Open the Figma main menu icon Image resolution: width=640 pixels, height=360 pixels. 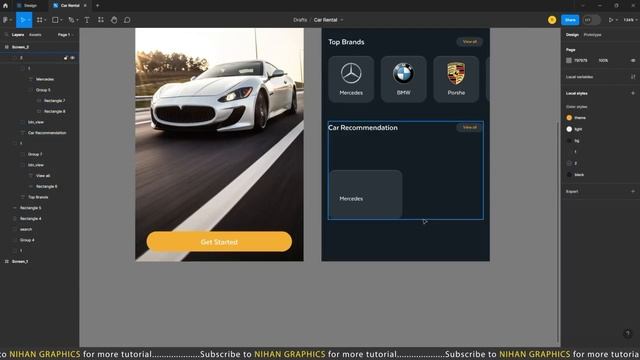[6, 20]
